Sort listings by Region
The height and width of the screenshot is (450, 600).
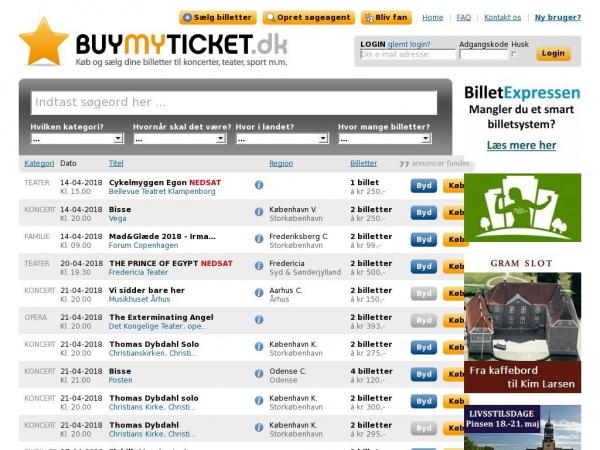[281, 163]
